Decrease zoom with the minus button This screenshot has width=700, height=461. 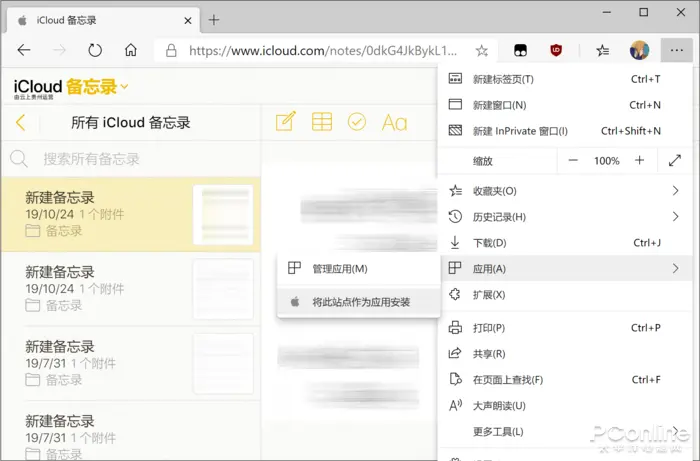click(573, 160)
